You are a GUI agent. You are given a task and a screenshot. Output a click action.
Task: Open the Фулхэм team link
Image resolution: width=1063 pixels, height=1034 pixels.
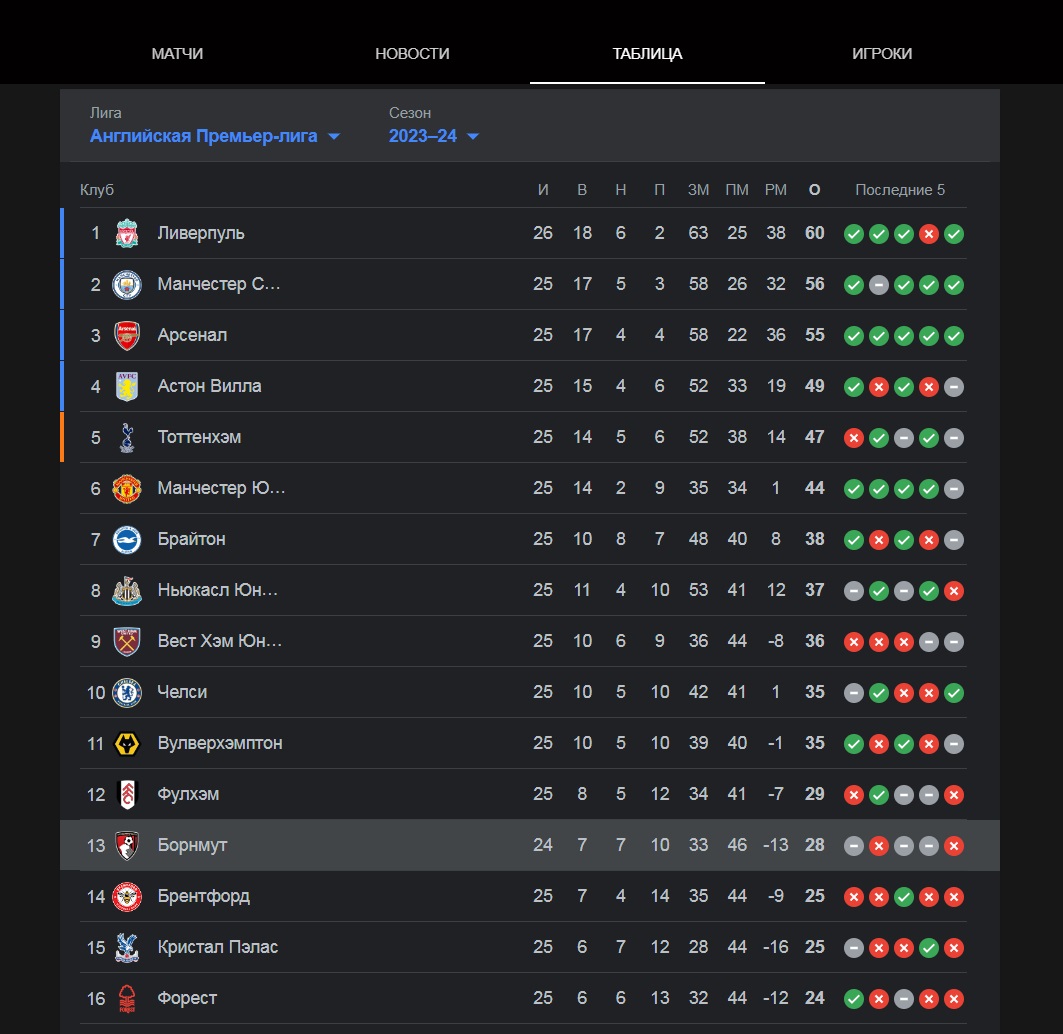tap(188, 794)
